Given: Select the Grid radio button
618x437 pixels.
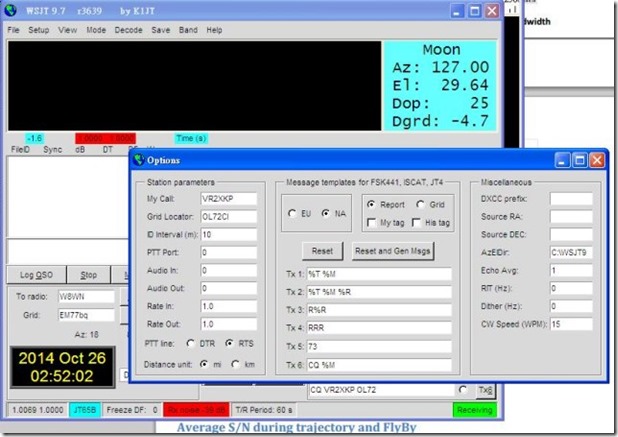Looking at the screenshot, I should (x=421, y=204).
